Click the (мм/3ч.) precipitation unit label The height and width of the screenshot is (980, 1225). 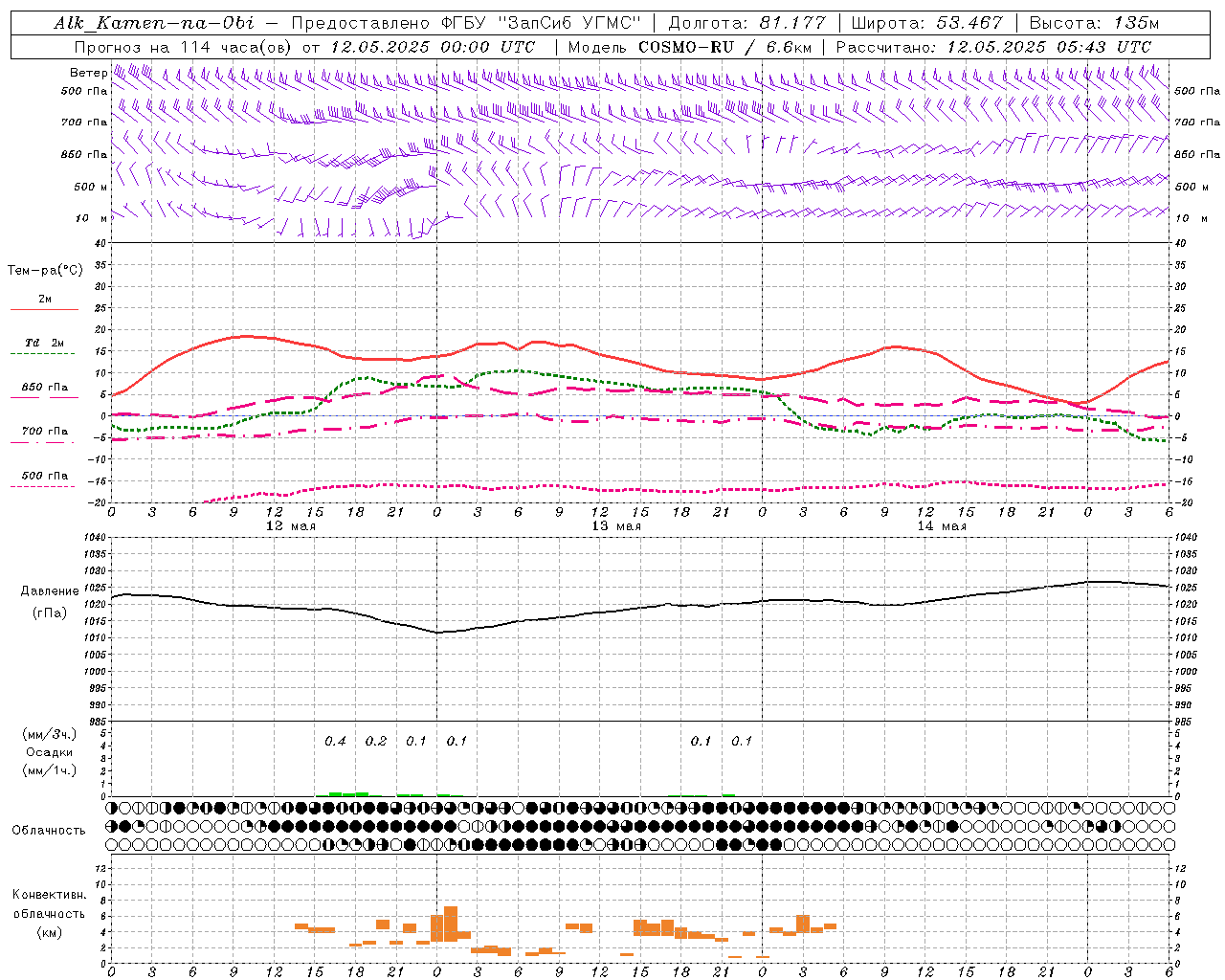[49, 734]
